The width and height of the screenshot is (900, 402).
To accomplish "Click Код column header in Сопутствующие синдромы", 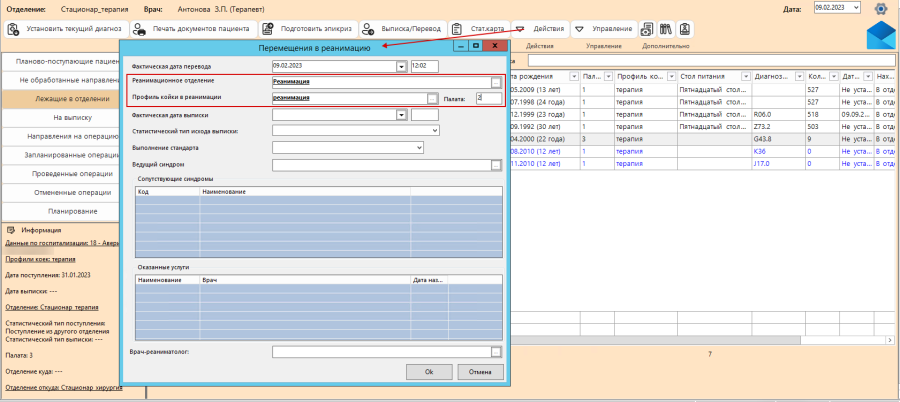I will [x=167, y=191].
